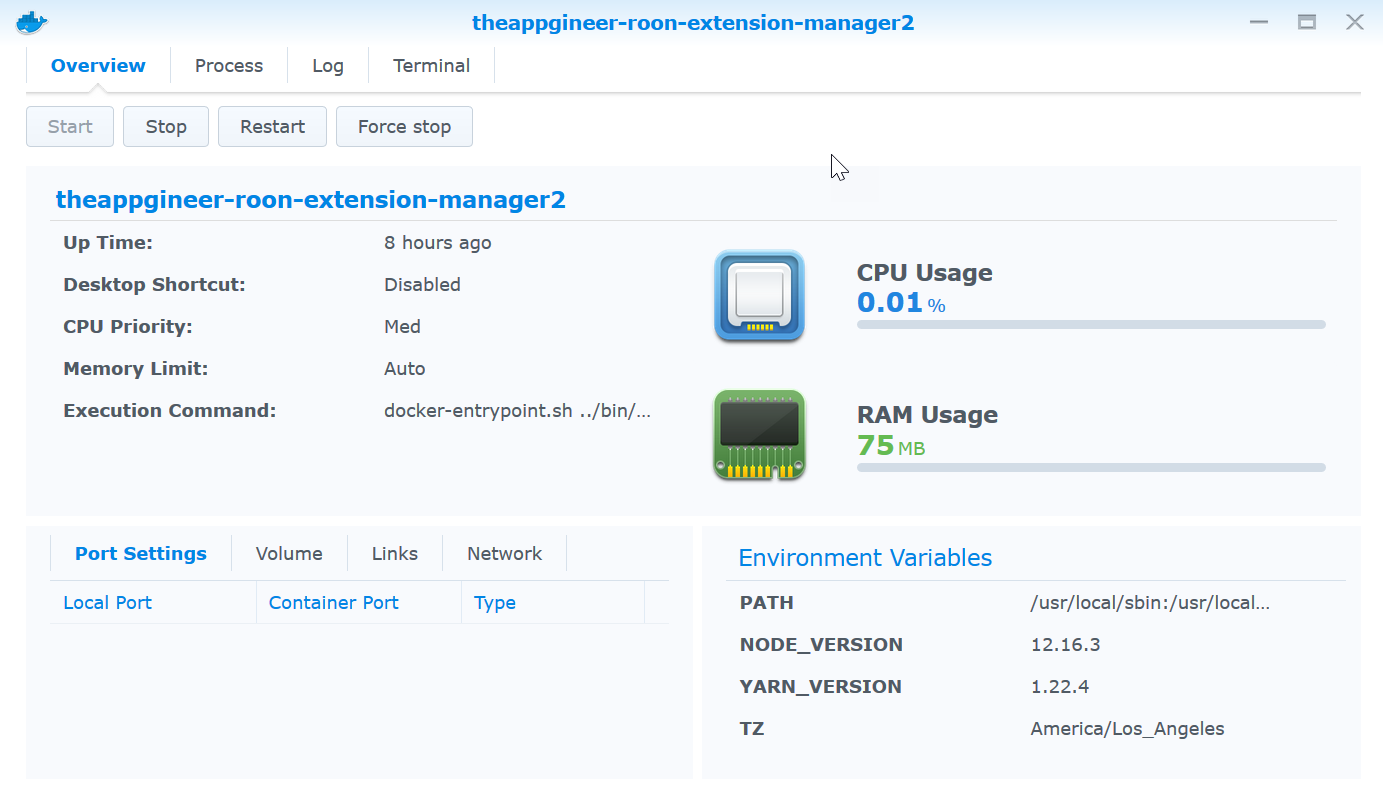Open the Log tab
This screenshot has width=1383, height=795.
(328, 66)
